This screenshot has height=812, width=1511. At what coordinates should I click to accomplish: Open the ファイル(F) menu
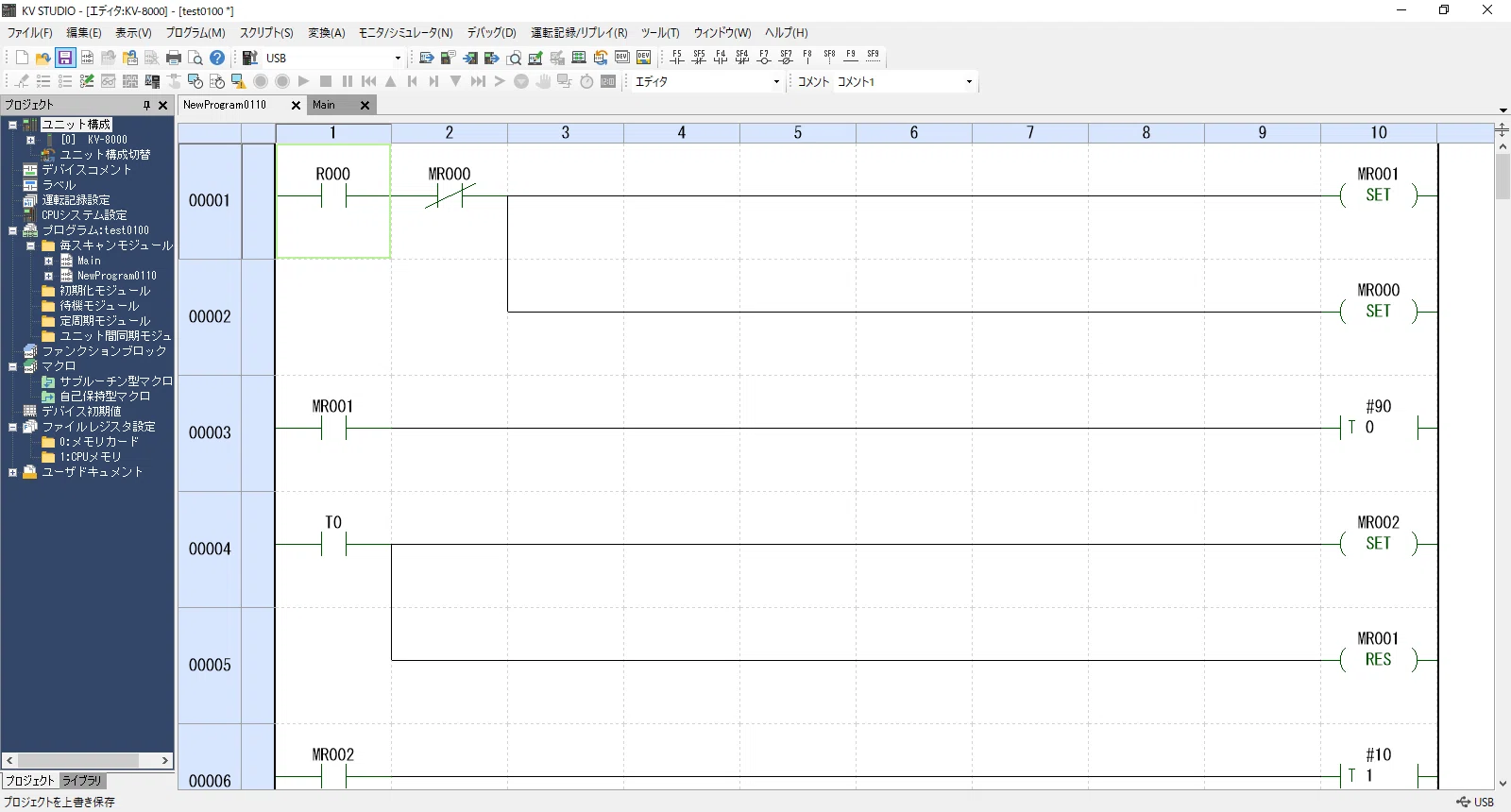[30, 32]
